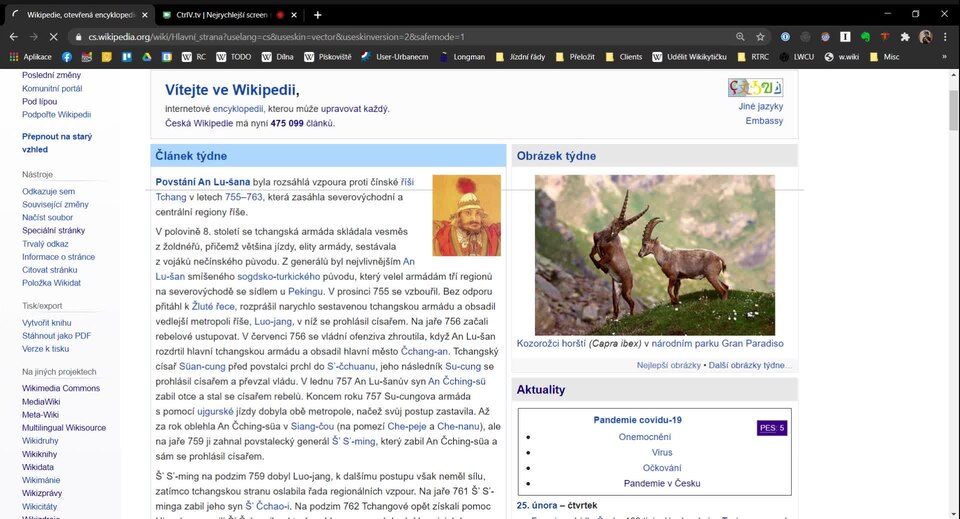This screenshot has height=519, width=960.
Task: Open the Embassy link
Action: coord(764,121)
